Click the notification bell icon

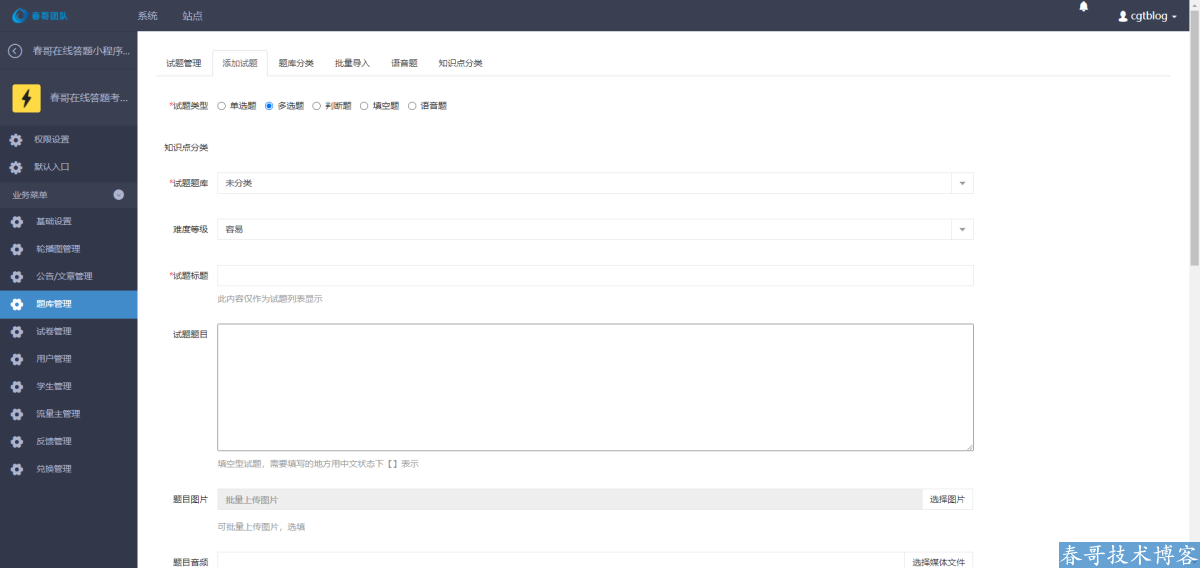1083,7
